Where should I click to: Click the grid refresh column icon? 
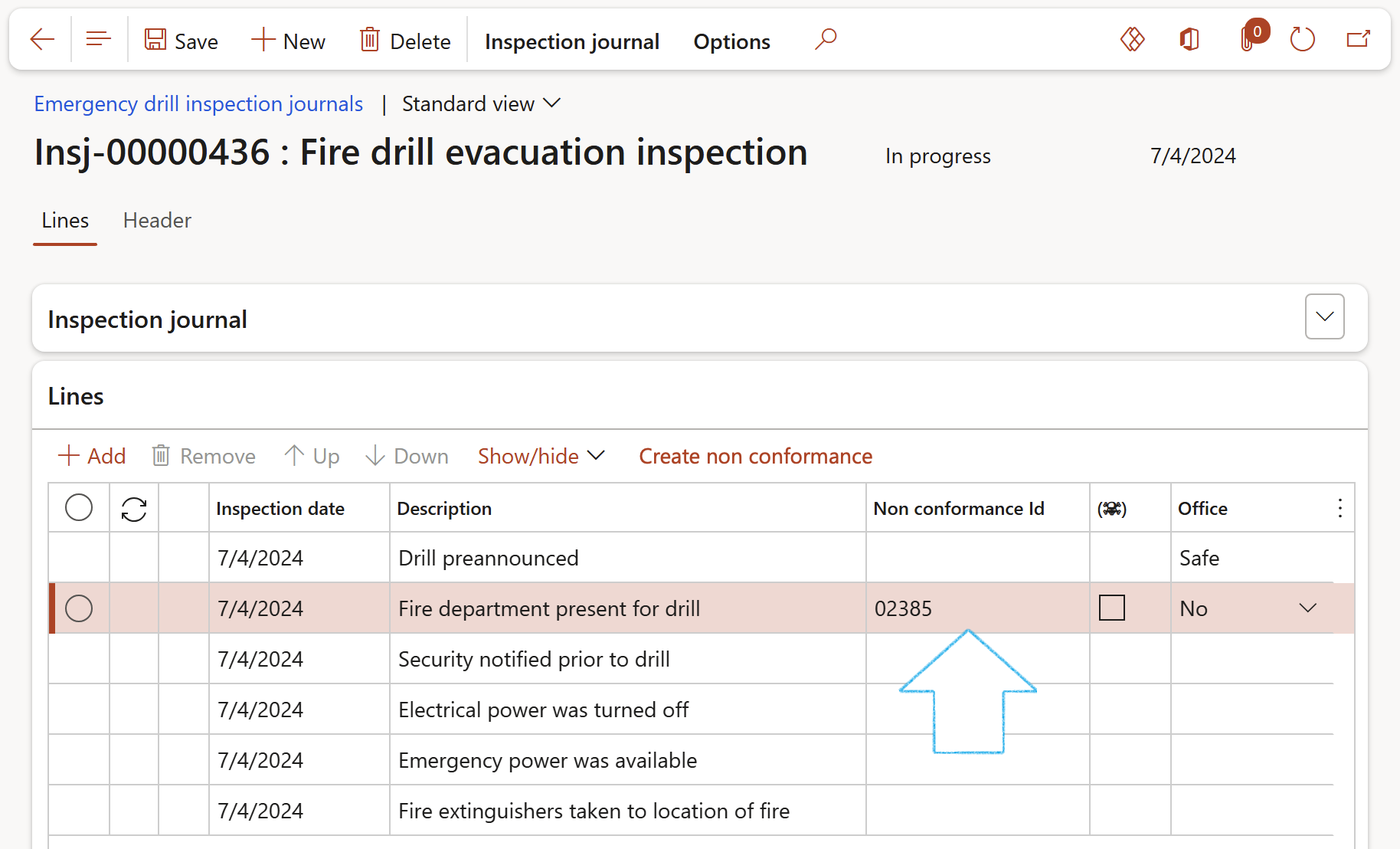point(134,509)
